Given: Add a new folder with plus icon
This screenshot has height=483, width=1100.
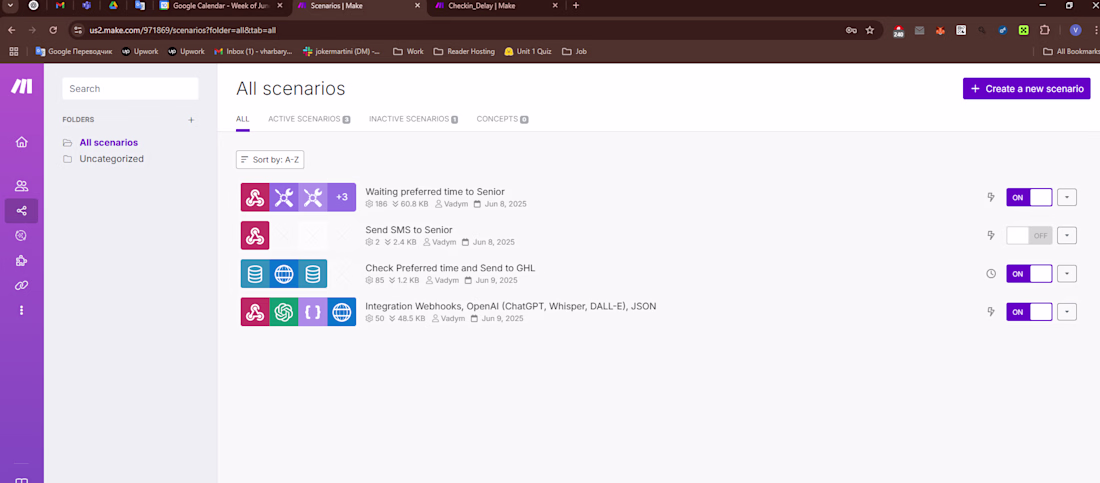Looking at the screenshot, I should pos(191,120).
